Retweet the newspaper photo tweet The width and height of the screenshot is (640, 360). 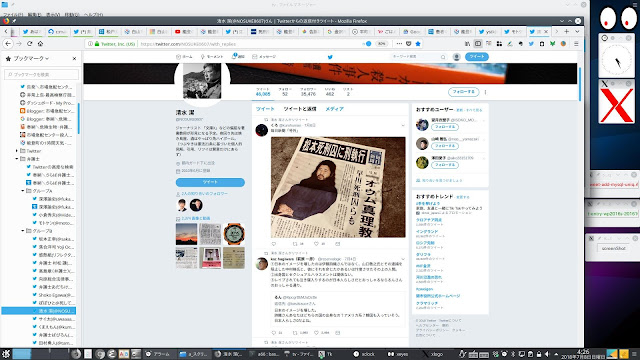tap(295, 244)
